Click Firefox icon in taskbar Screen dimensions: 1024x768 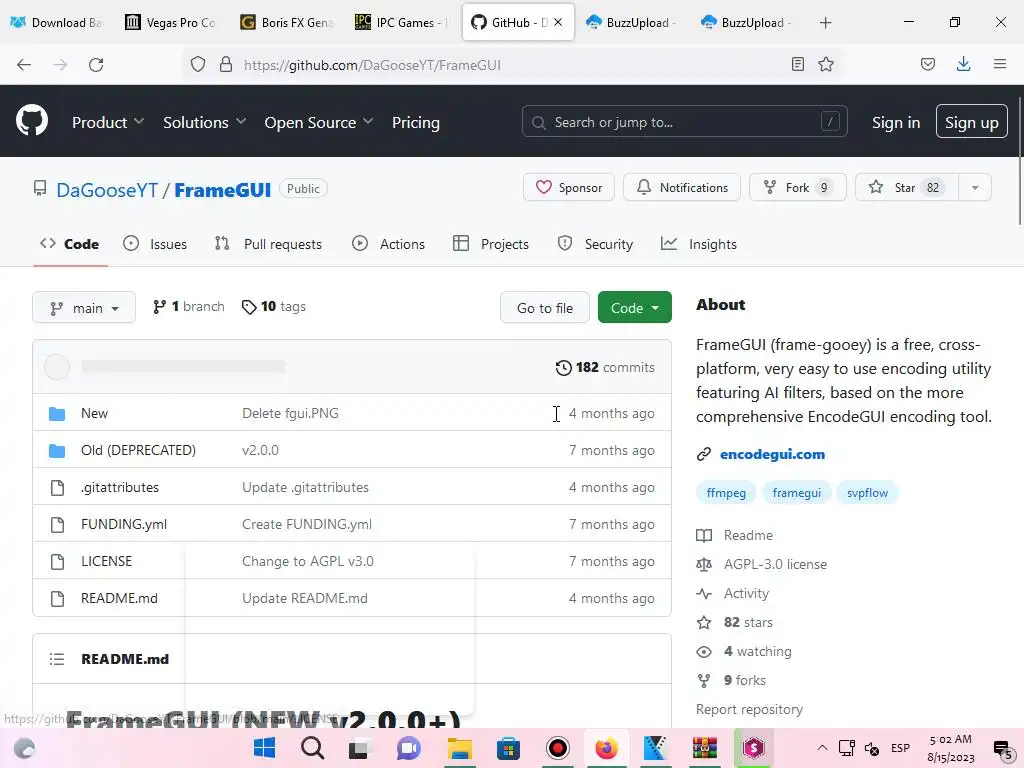pos(606,748)
